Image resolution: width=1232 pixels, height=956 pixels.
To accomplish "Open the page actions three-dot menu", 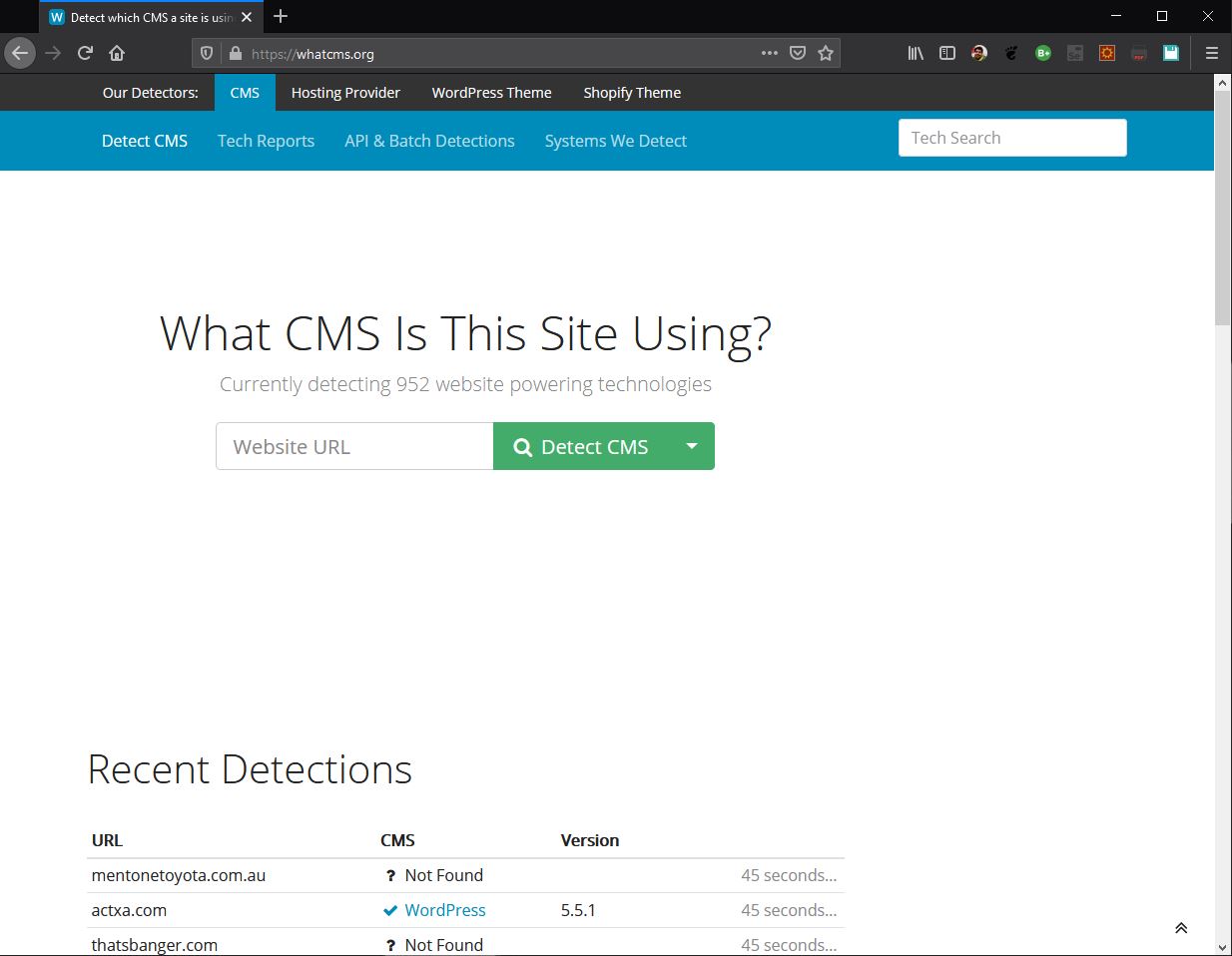I will pos(769,54).
